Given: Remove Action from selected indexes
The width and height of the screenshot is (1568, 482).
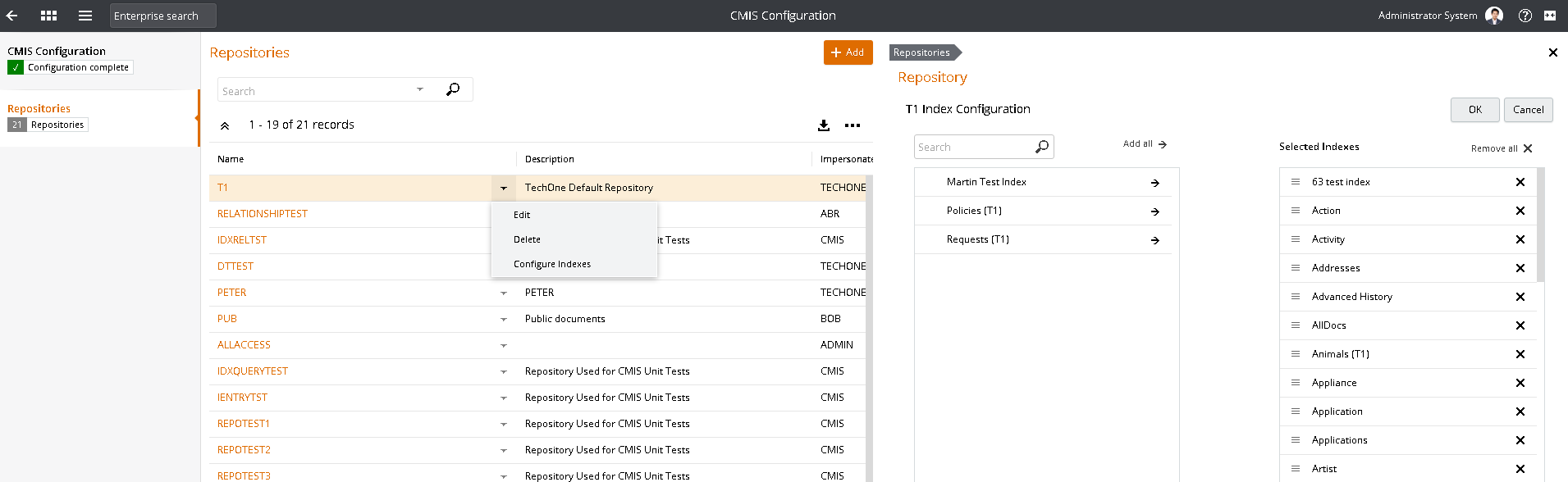Looking at the screenshot, I should 1520,211.
